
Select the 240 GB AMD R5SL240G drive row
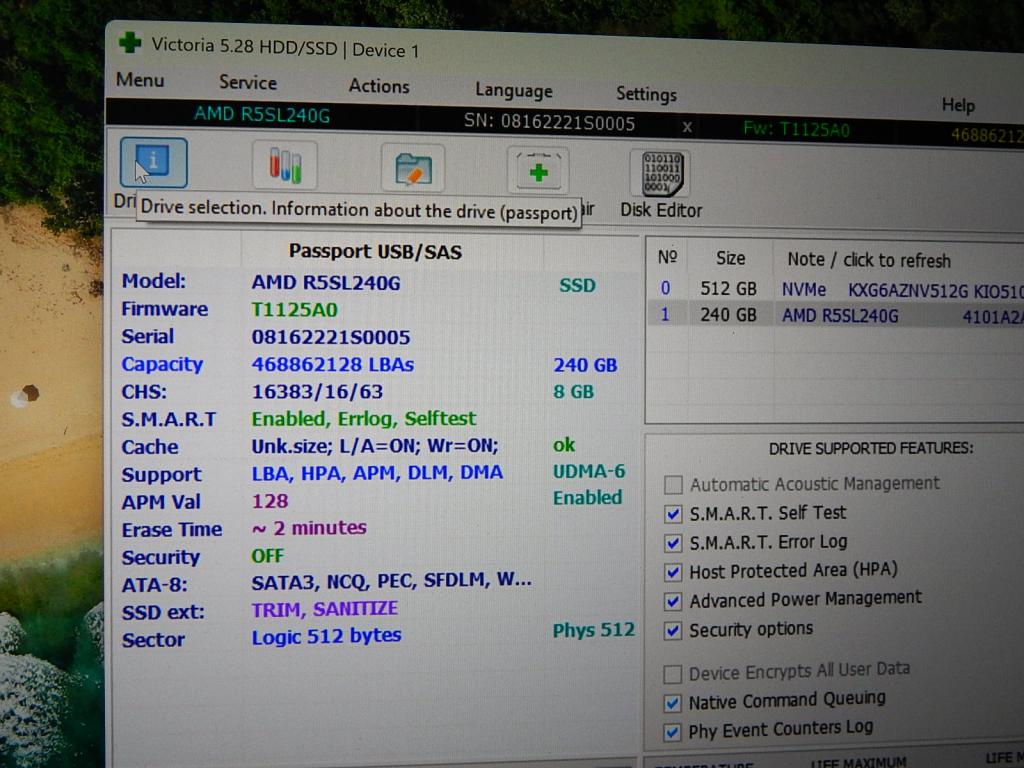click(836, 315)
